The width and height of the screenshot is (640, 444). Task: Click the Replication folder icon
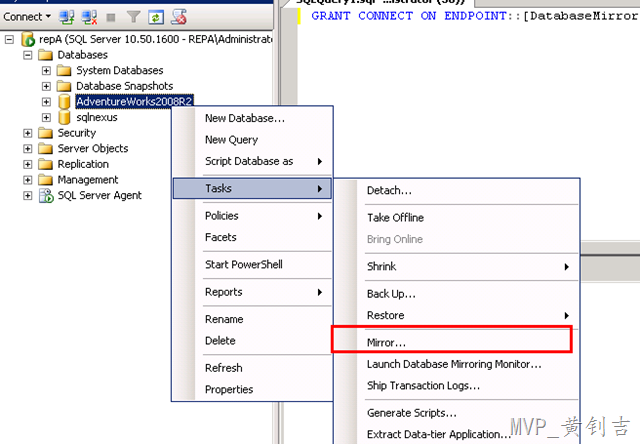[x=45, y=164]
